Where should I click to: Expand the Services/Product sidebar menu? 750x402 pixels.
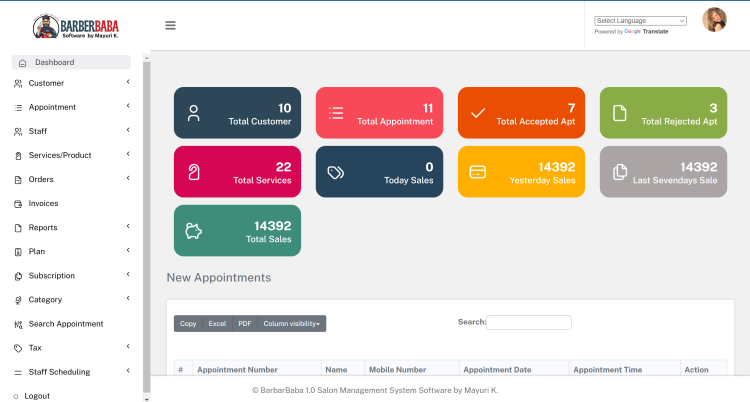click(x=60, y=155)
